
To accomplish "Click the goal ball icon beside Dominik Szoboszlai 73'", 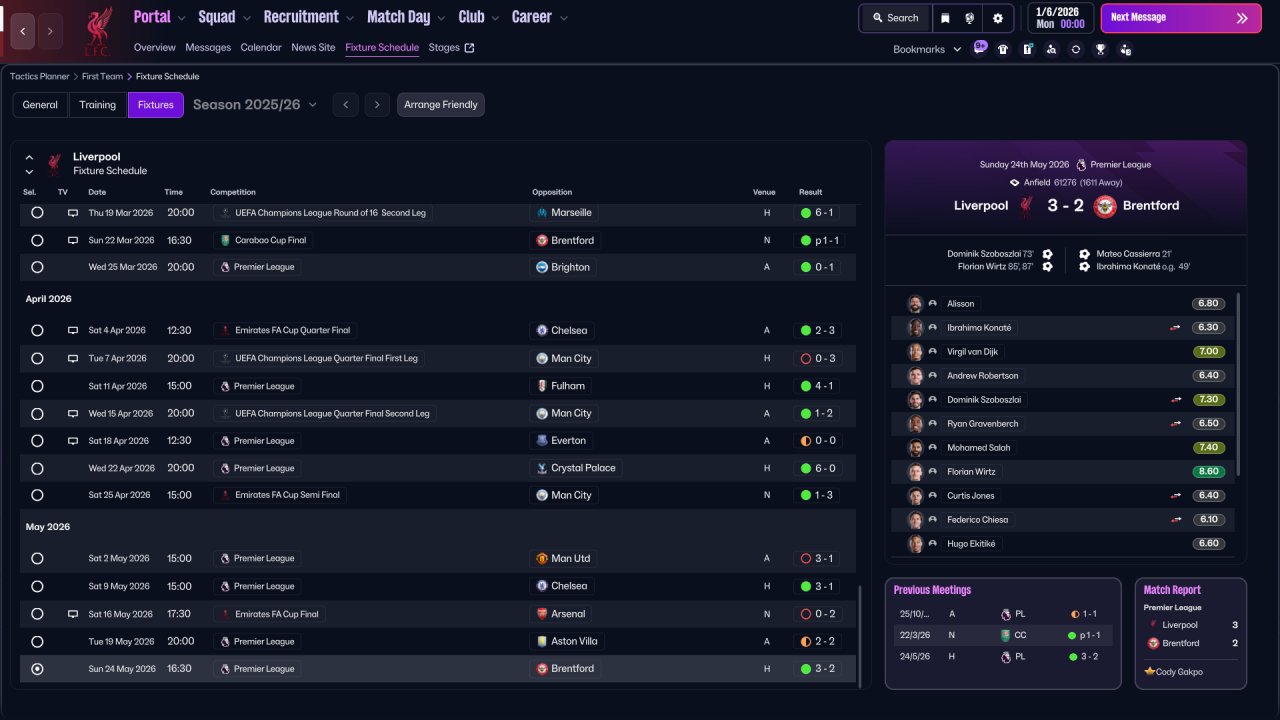I will coord(1047,254).
